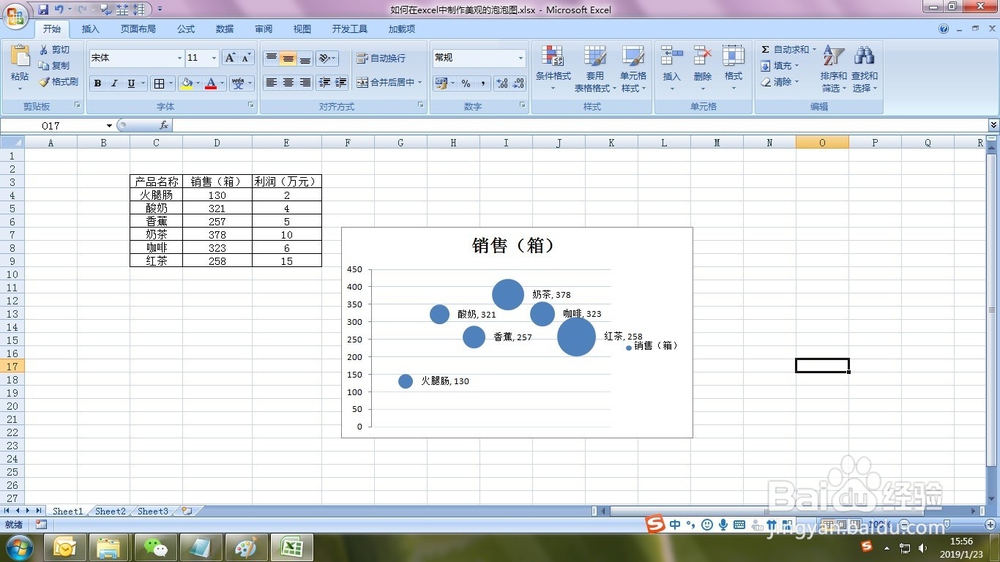Open WeChat from the taskbar

pos(155,548)
